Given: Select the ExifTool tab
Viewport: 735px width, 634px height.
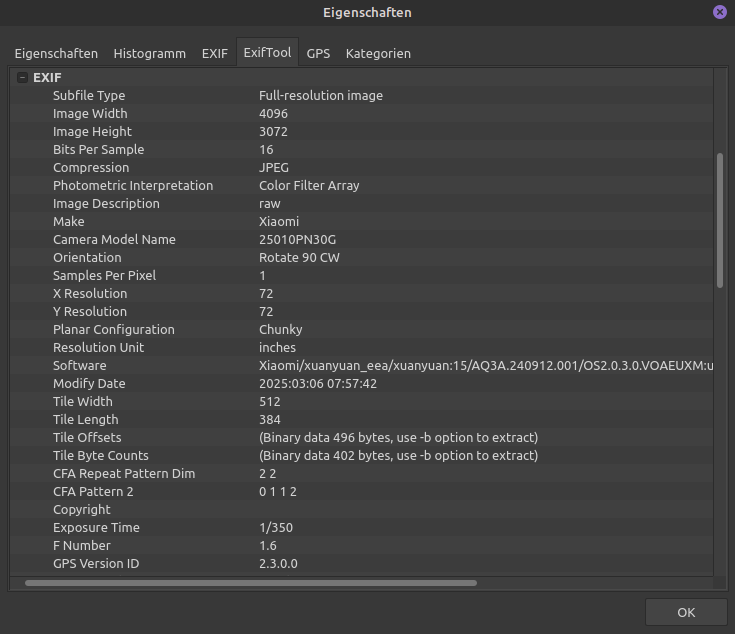Looking at the screenshot, I should [267, 54].
